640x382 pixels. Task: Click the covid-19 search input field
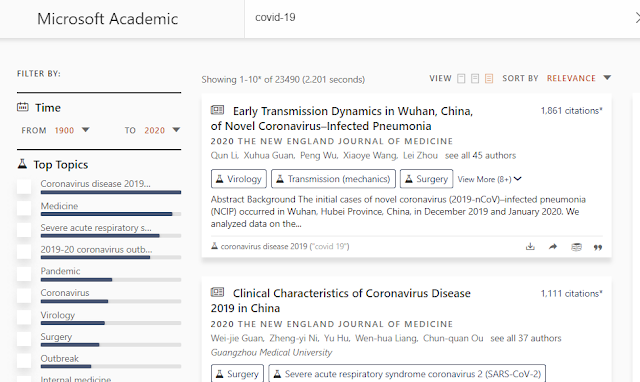tap(439, 18)
